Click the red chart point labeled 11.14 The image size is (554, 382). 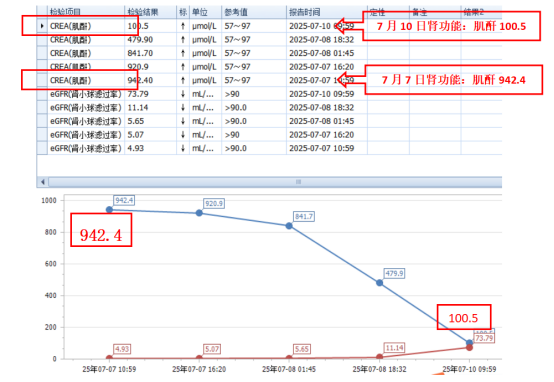(x=379, y=357)
